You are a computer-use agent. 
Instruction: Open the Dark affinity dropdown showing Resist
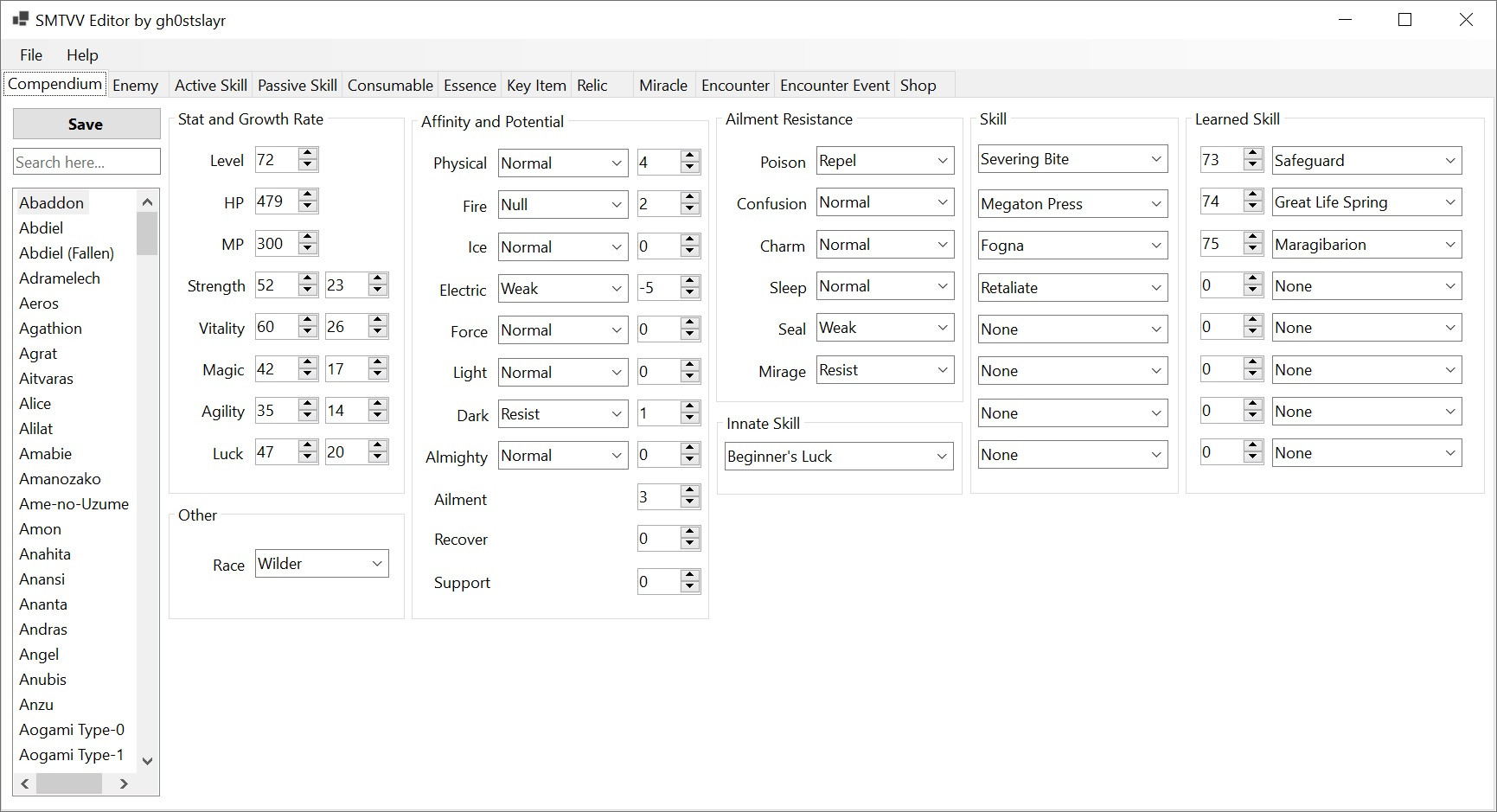(563, 413)
